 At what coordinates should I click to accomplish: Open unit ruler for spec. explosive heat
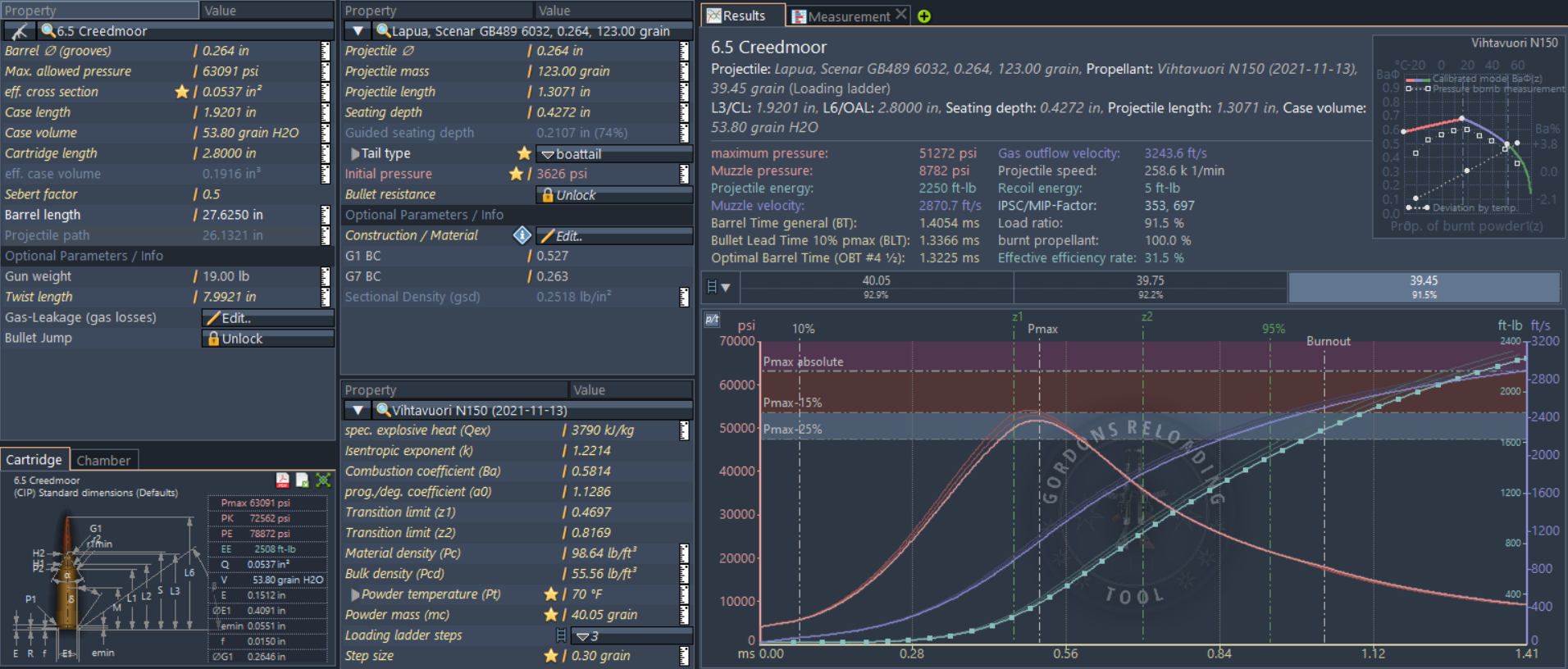[684, 430]
